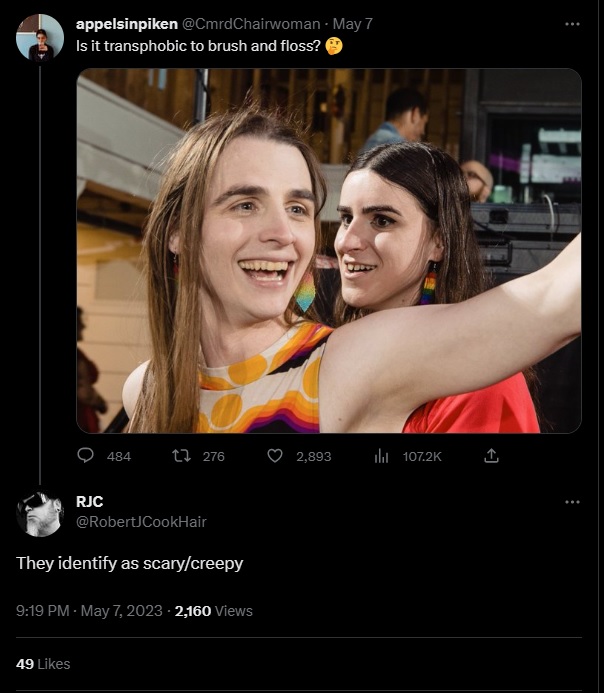Image resolution: width=604 pixels, height=693 pixels.
Task: Open the views analytics bar chart icon
Action: point(381,456)
